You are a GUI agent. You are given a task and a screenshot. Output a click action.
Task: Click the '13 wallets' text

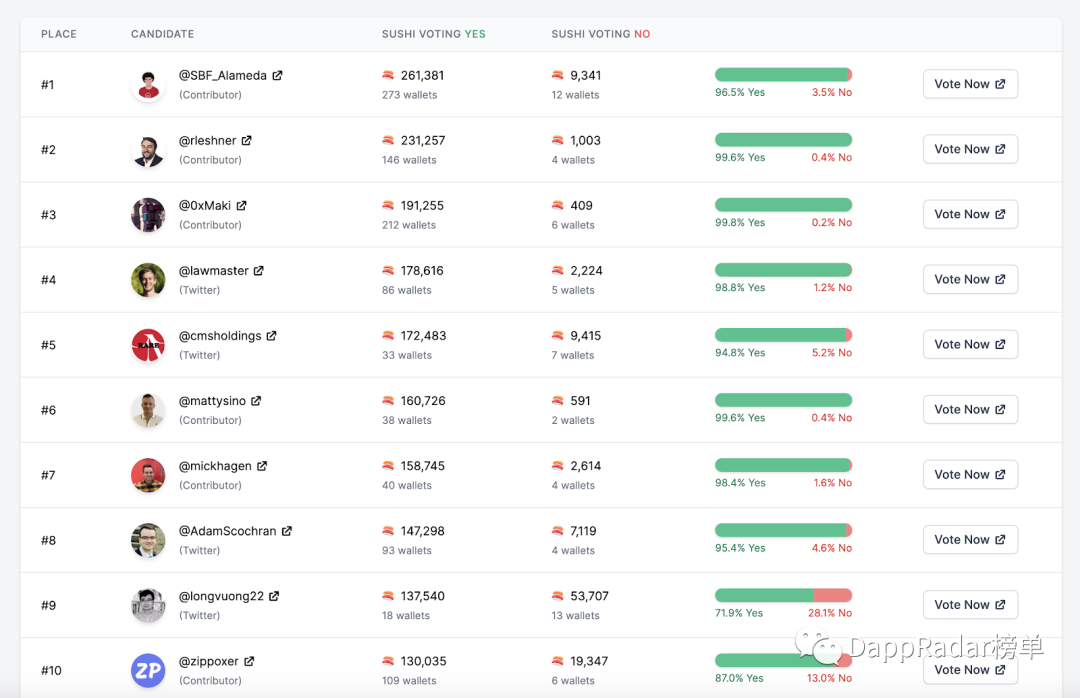[575, 616]
